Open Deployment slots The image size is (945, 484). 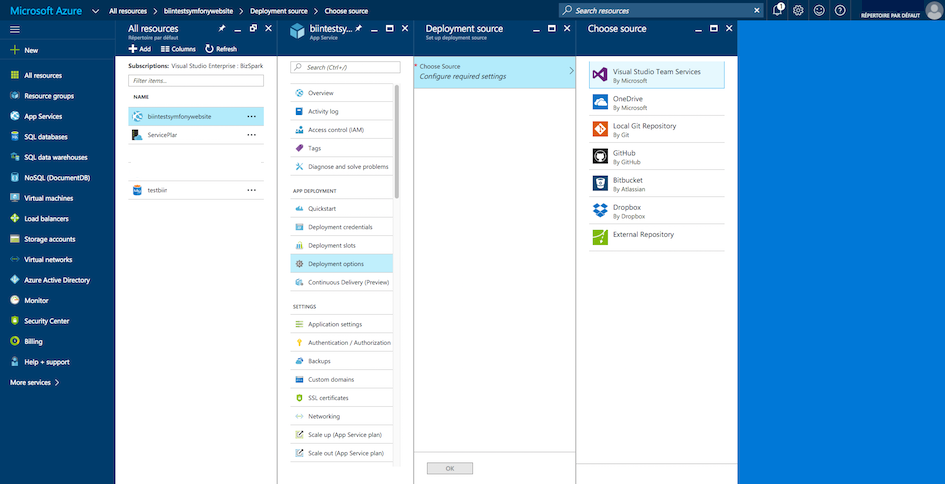click(342, 246)
